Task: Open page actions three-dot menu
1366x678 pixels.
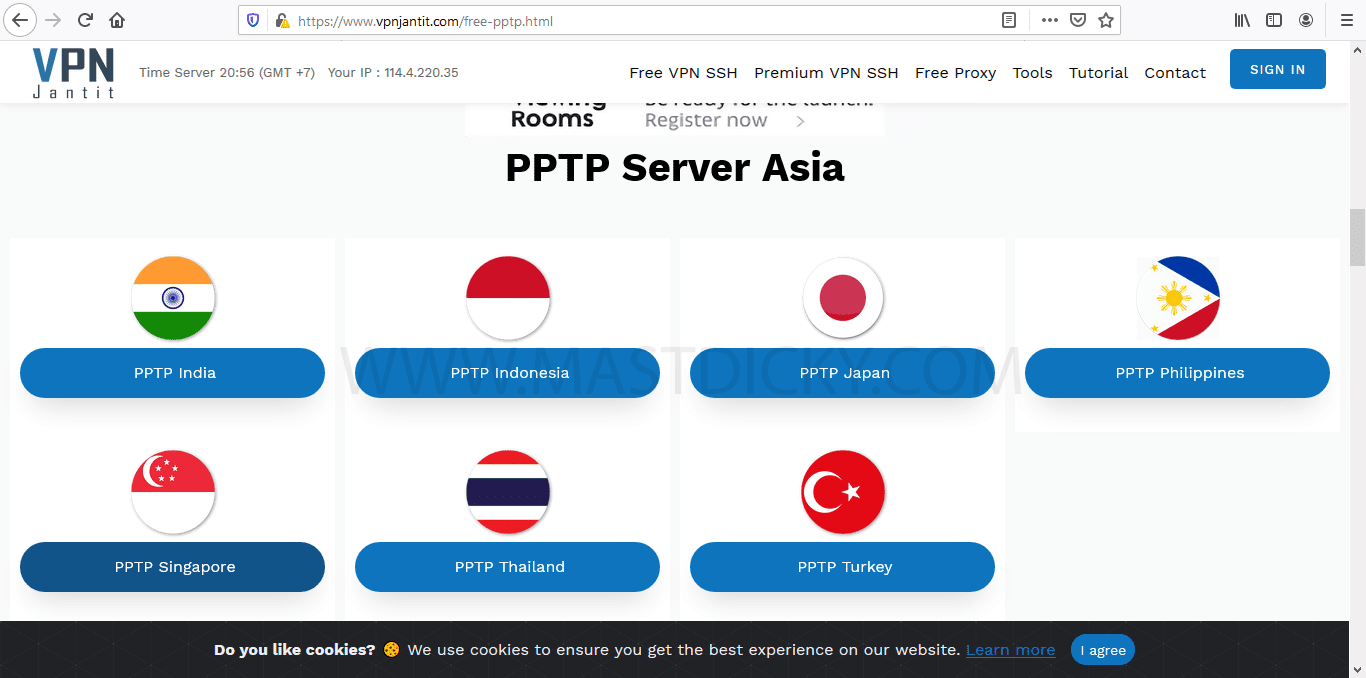Action: pyautogui.click(x=1049, y=20)
